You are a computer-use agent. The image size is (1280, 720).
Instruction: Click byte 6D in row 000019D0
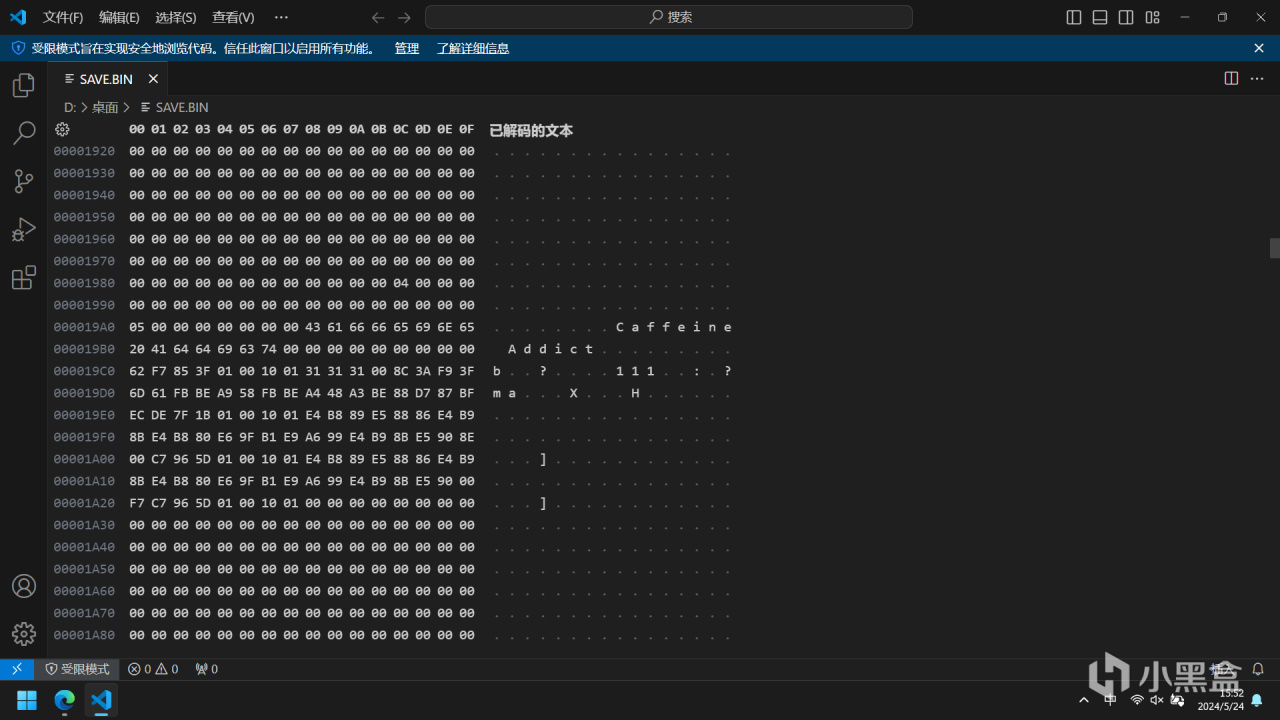[137, 393]
